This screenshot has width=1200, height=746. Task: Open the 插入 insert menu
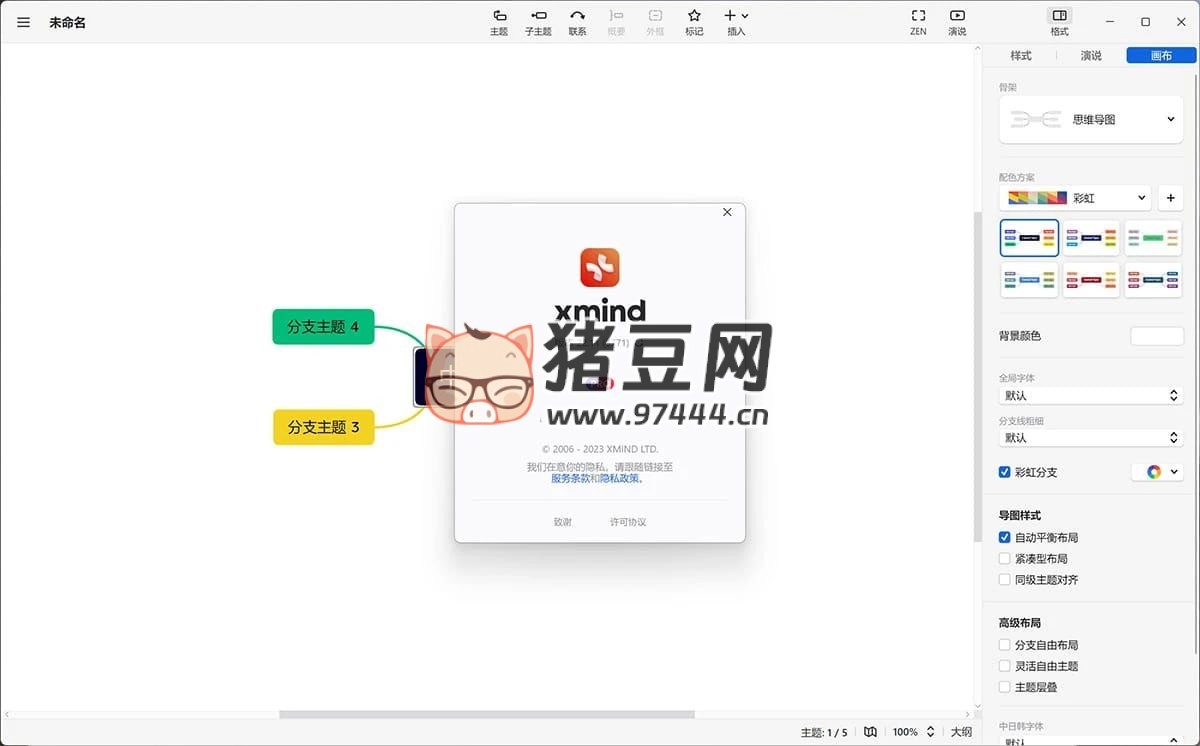tap(736, 22)
